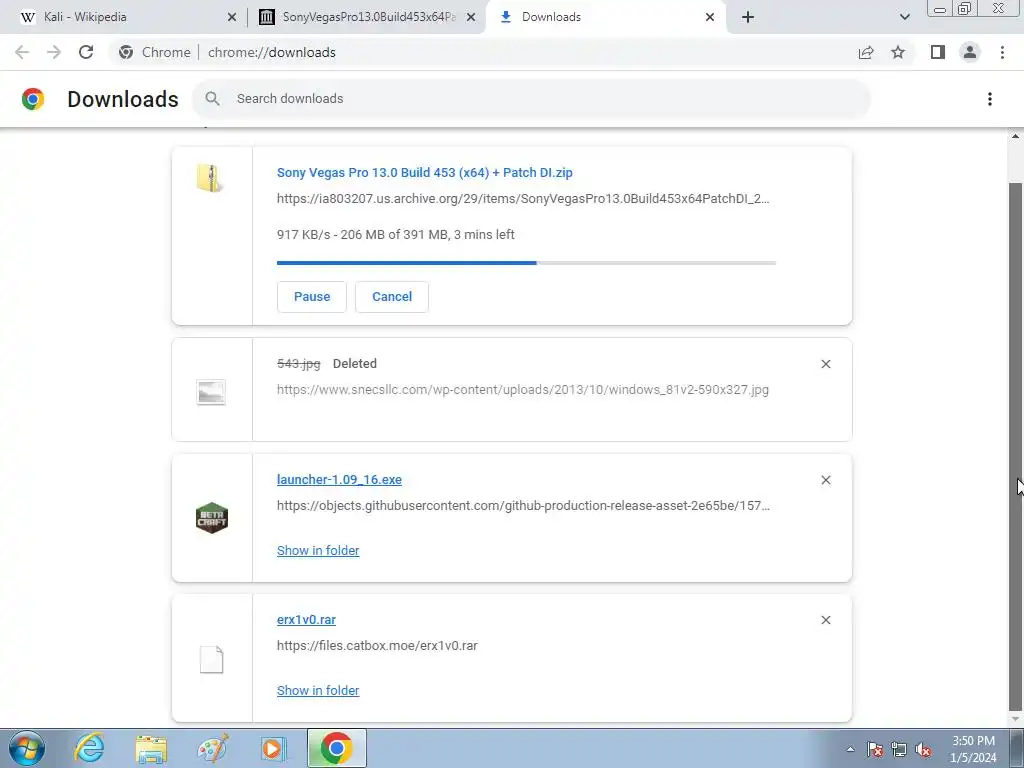Click the Chrome taskbar button
This screenshot has height=768, width=1024.
click(337, 748)
